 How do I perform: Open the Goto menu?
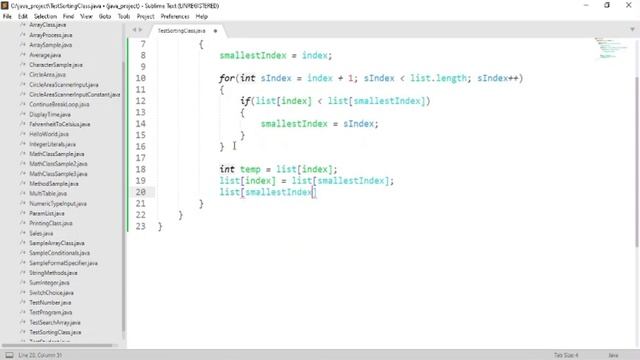coord(105,16)
